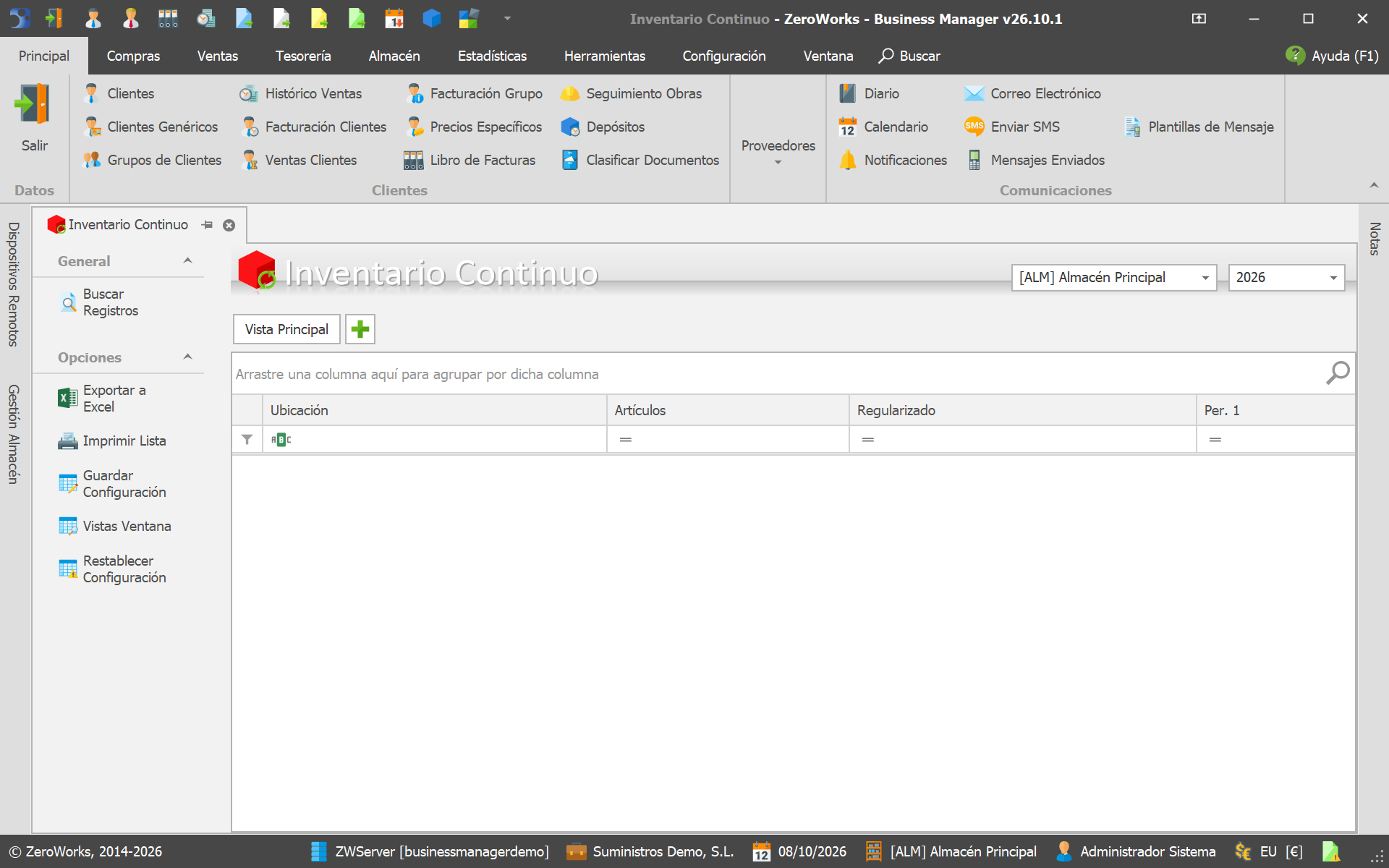1389x868 pixels.
Task: Click the Vista Principal button
Action: pyautogui.click(x=286, y=329)
